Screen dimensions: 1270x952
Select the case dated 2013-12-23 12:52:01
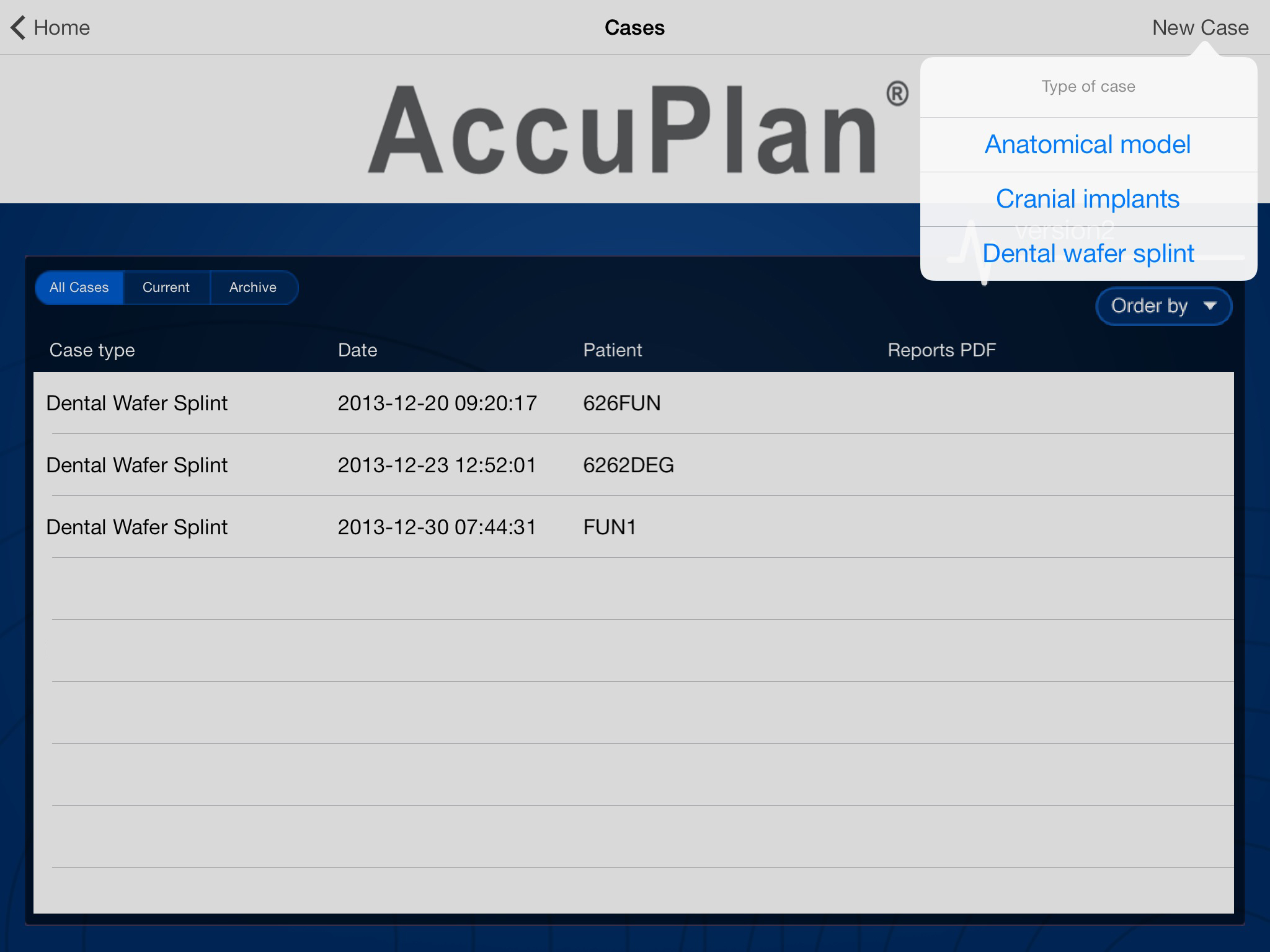coord(437,465)
